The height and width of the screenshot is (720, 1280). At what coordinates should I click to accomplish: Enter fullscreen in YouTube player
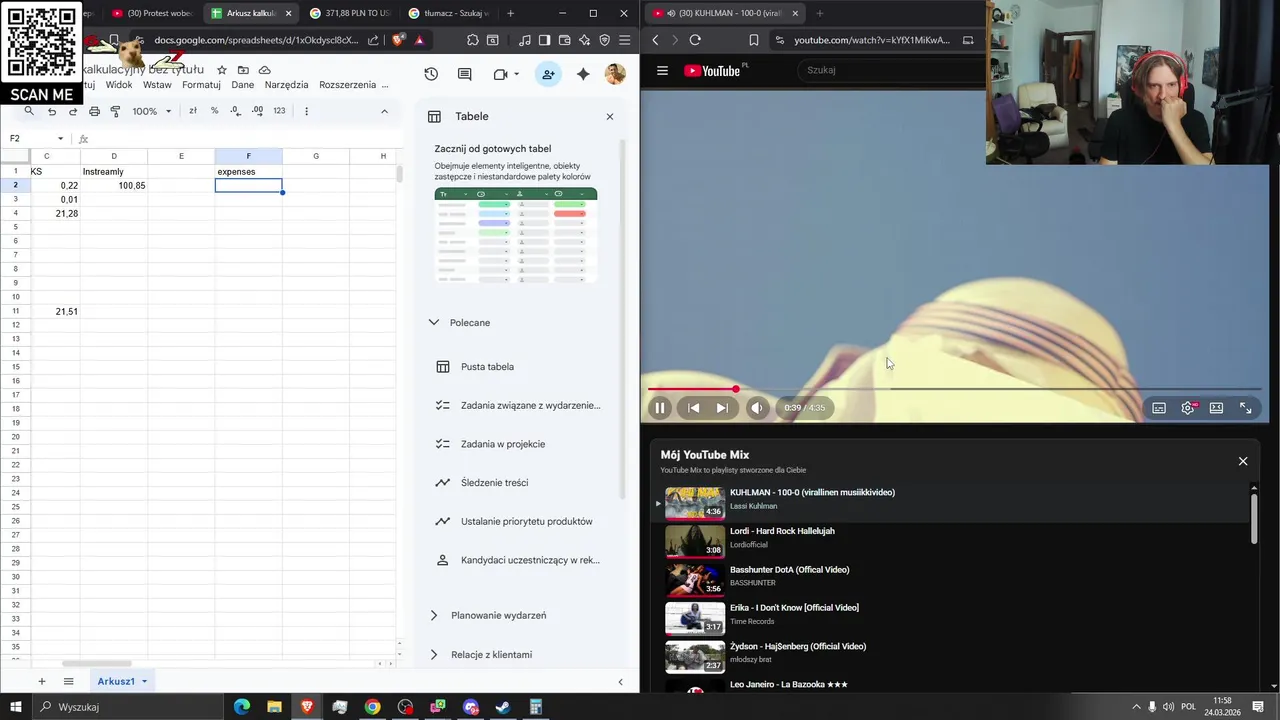(1246, 408)
